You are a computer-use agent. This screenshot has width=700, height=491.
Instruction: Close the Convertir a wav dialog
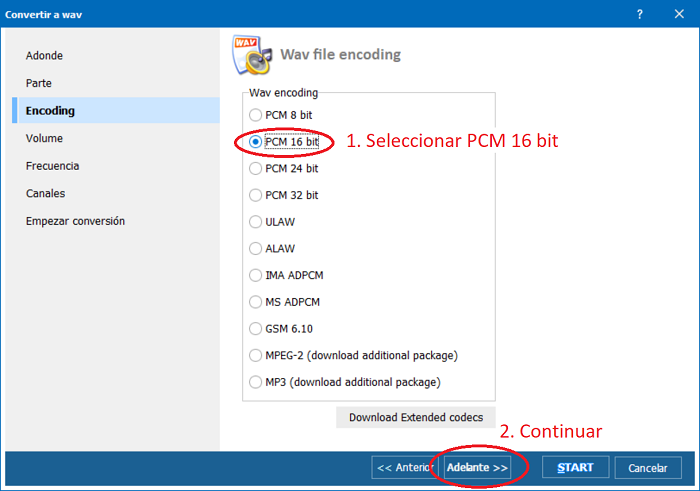point(679,14)
